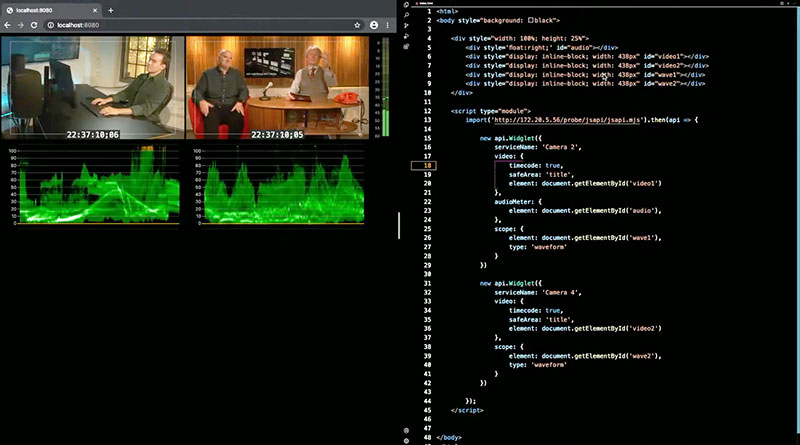Go back using browser back arrow
The height and width of the screenshot is (445, 800).
coord(8,24)
